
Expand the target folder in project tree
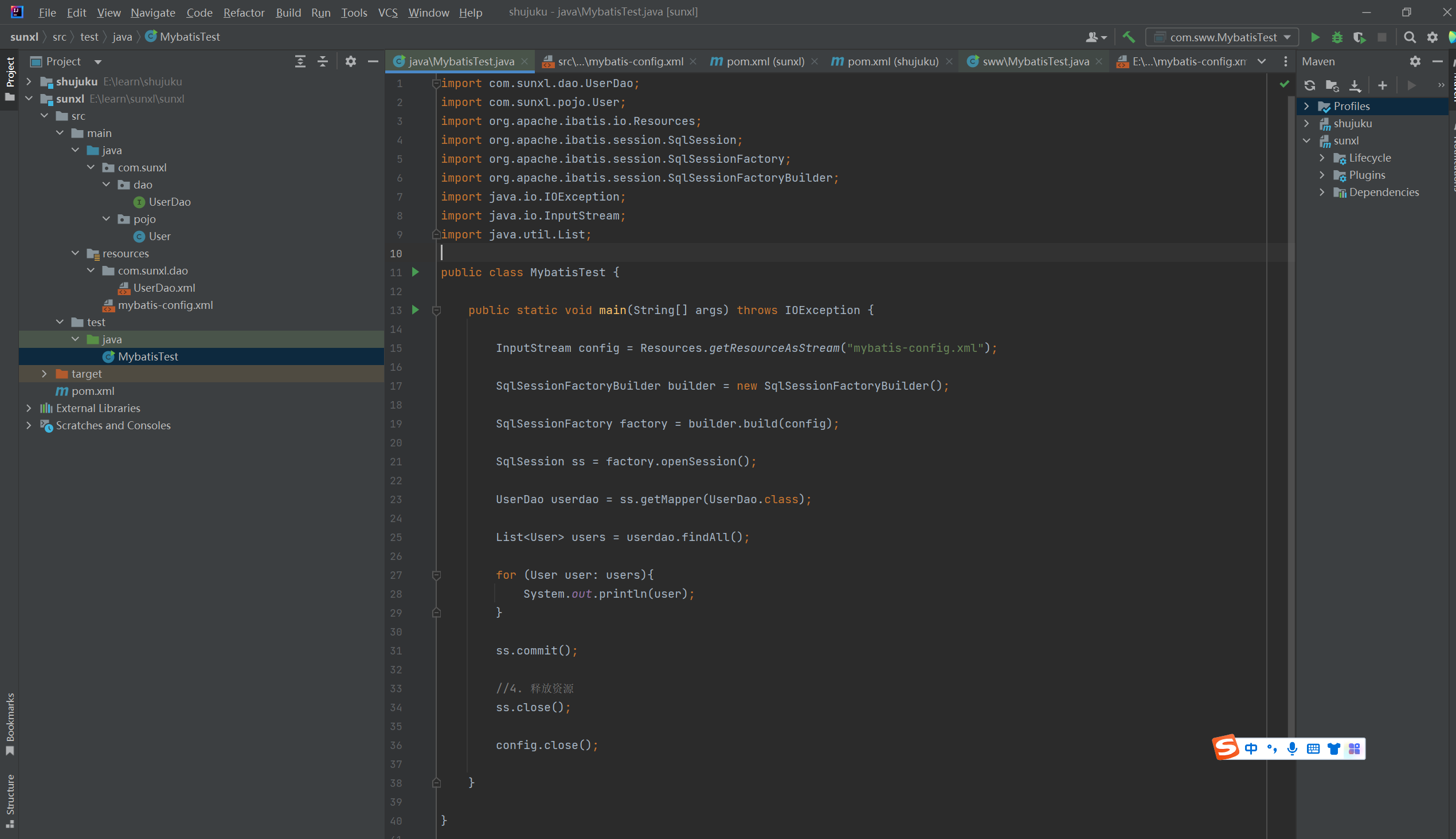(x=44, y=374)
